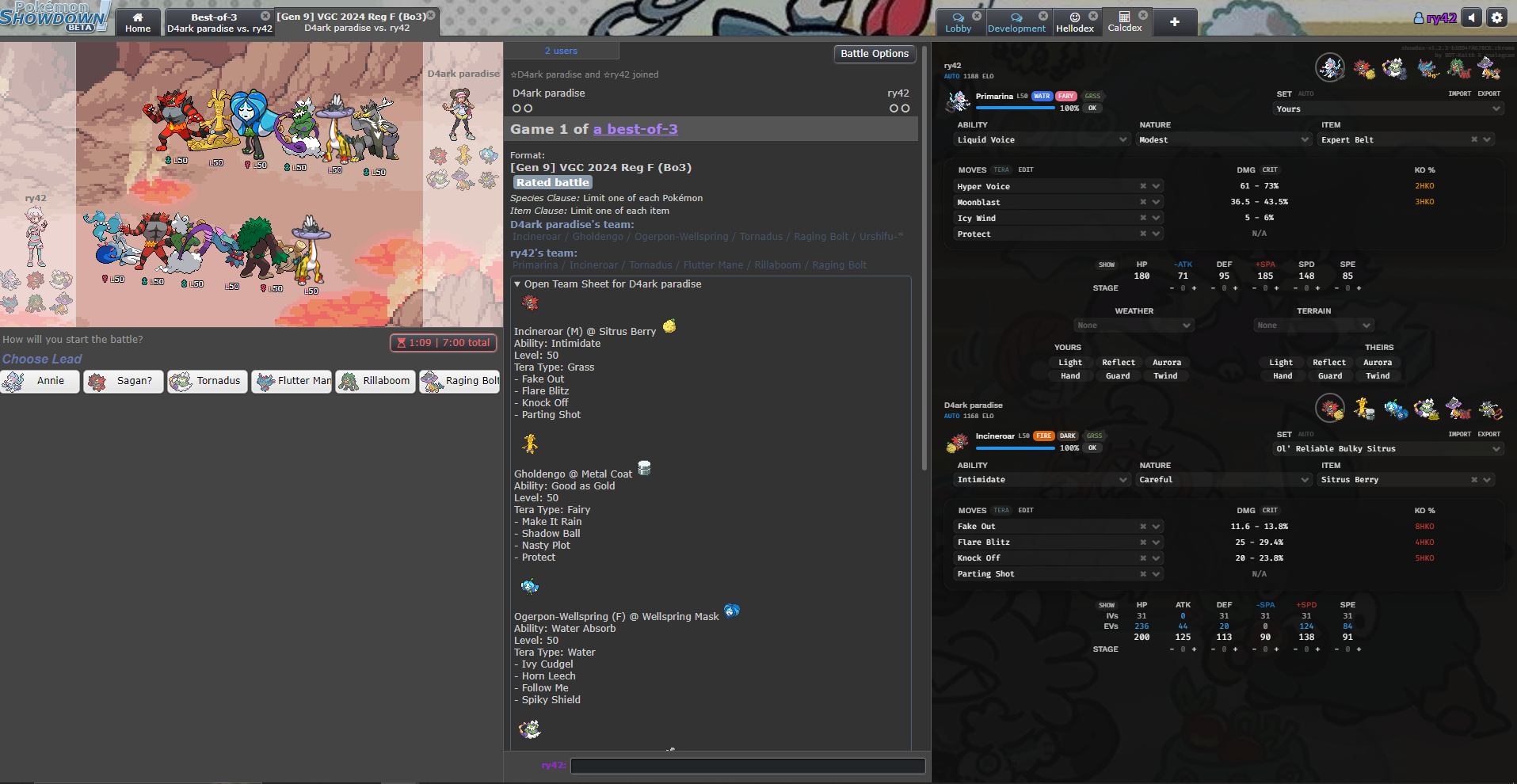
Task: Select Primarina icon in ry42's calc team row
Action: pos(1330,68)
